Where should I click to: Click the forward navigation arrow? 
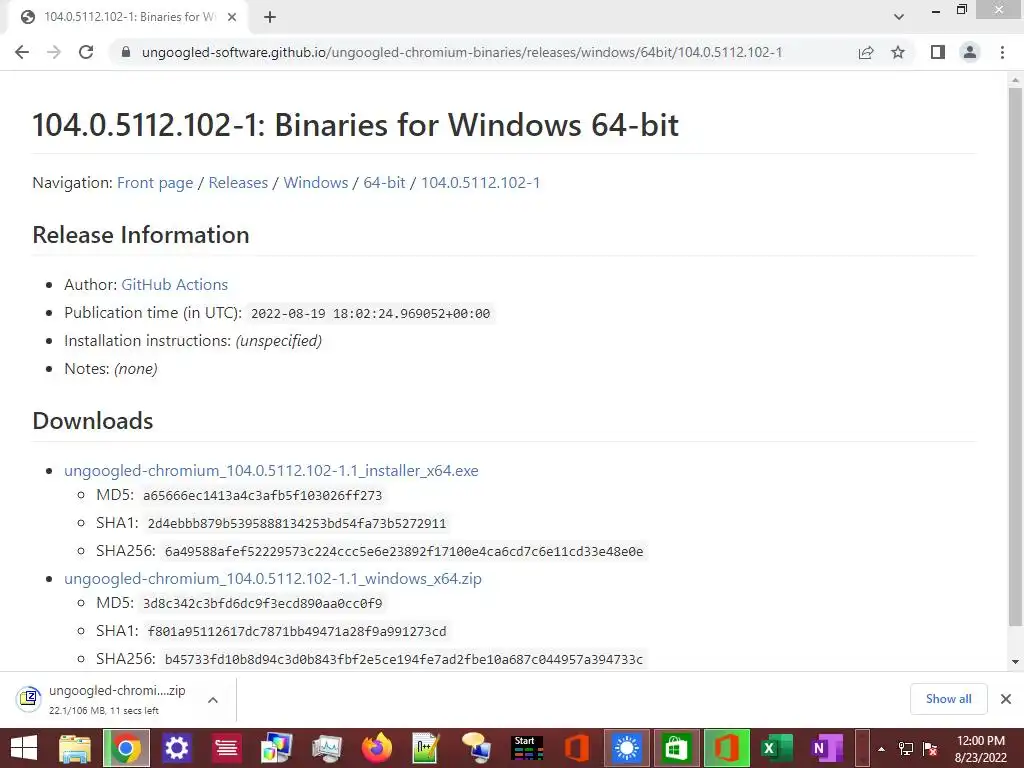coord(54,52)
